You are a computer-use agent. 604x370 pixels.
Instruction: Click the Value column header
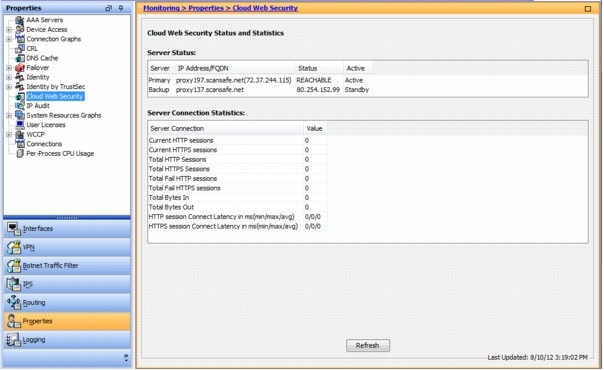tap(315, 128)
